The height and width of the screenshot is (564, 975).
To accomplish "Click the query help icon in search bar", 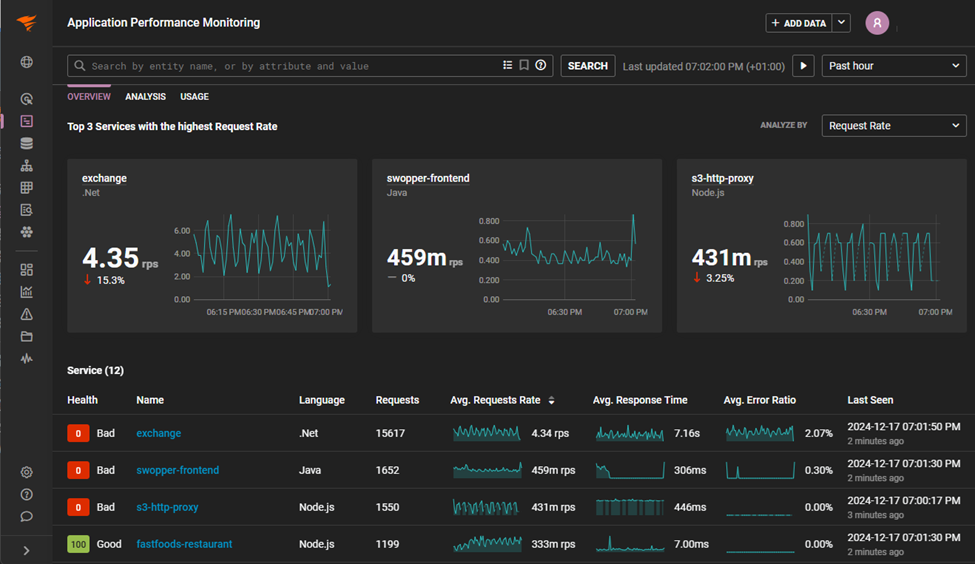I will (541, 65).
